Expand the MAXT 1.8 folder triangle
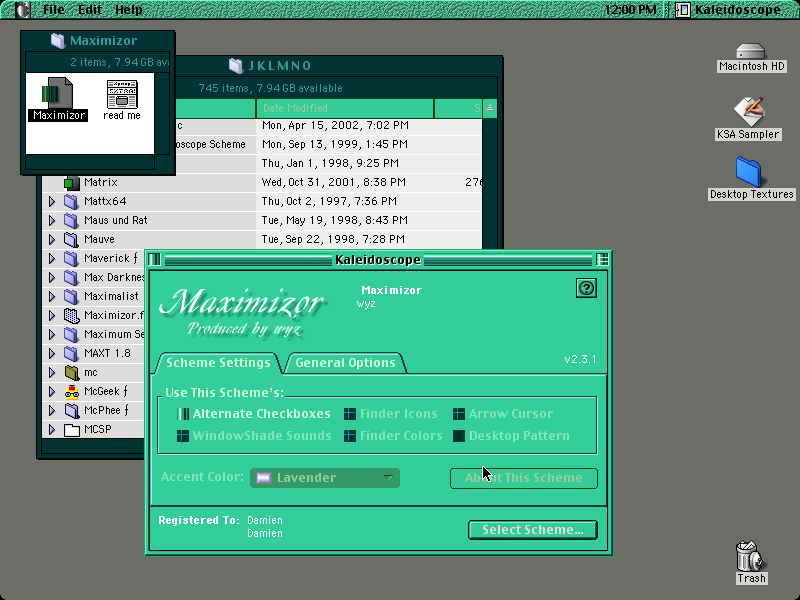Viewport: 800px width, 600px height. pyautogui.click(x=52, y=353)
